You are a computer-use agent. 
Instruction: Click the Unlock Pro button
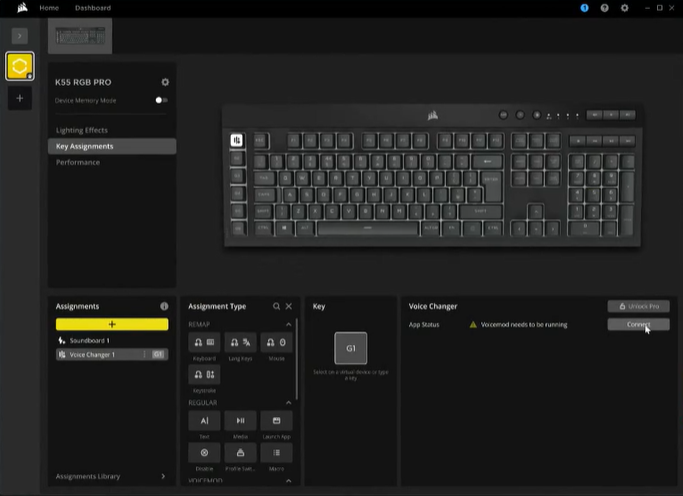click(639, 306)
